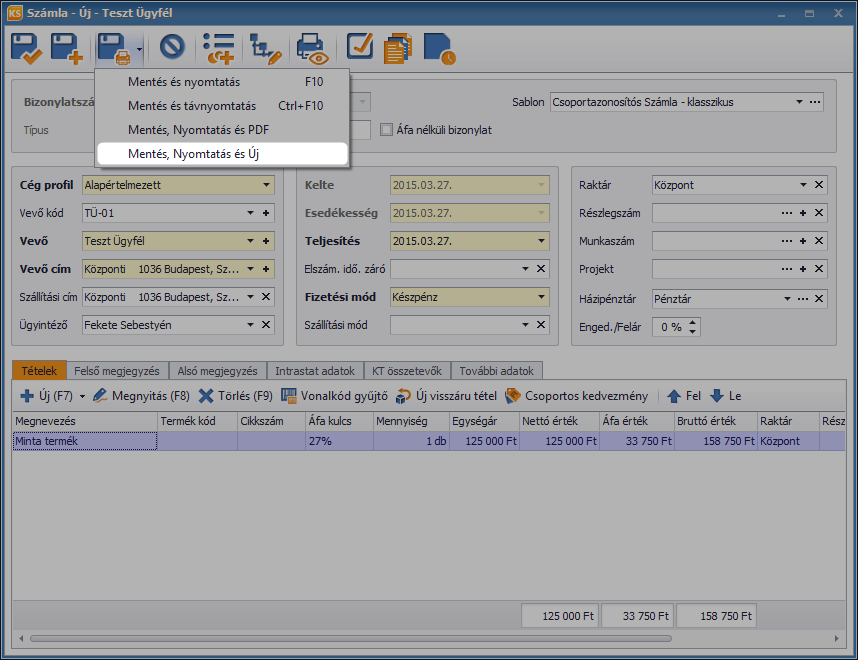The width and height of the screenshot is (858, 660).
Task: Move item down with Le button
Action: click(x=726, y=396)
